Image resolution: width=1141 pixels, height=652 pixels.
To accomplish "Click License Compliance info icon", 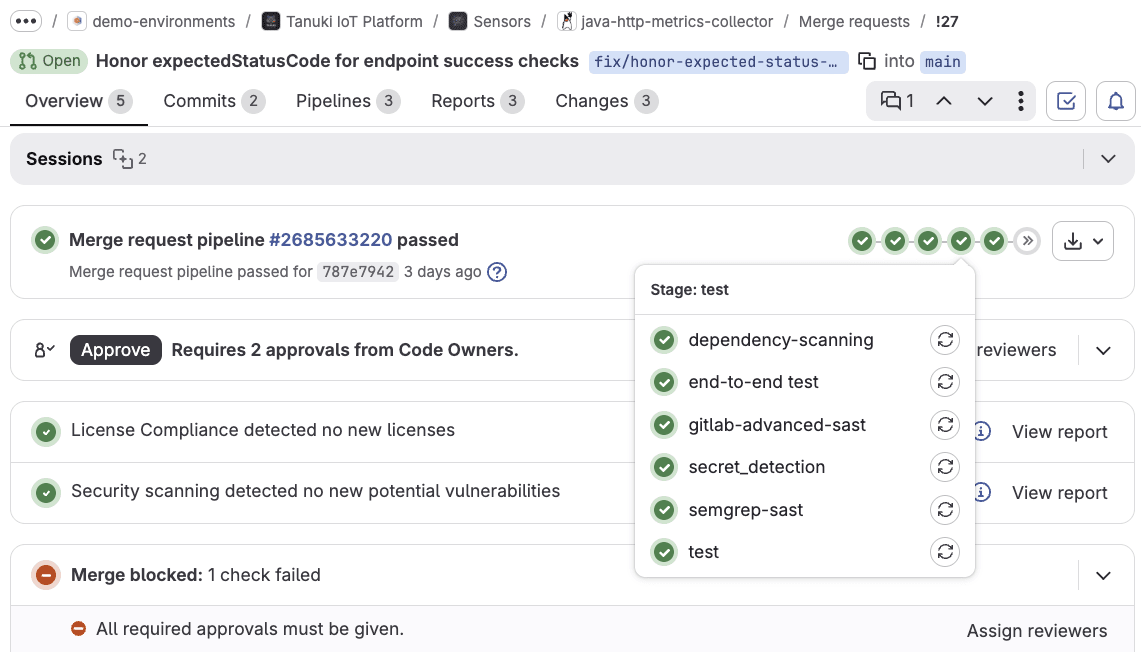I will point(982,432).
